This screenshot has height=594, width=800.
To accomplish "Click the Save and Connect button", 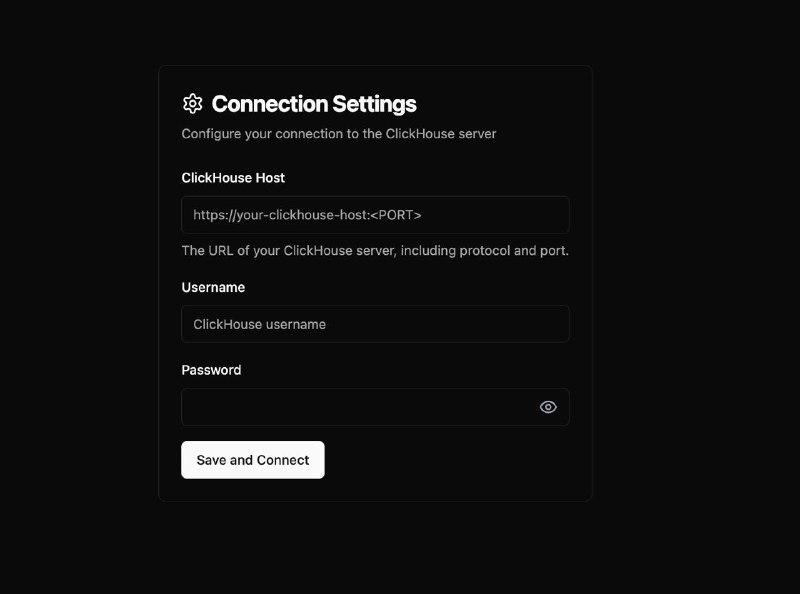I will pyautogui.click(x=253, y=460).
